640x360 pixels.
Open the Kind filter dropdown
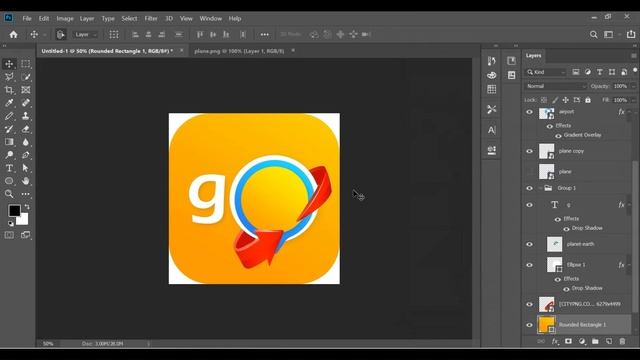point(546,72)
